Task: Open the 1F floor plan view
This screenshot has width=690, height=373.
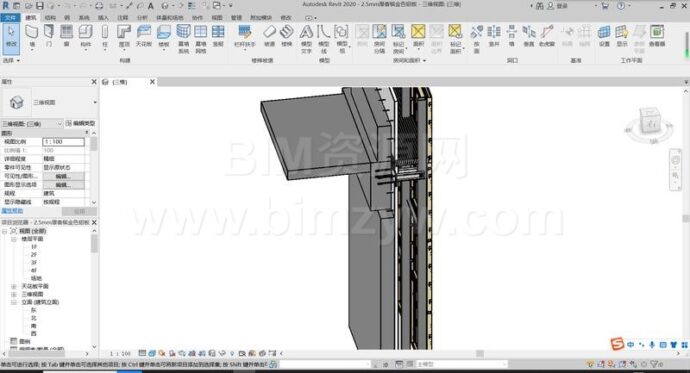Action: point(34,247)
